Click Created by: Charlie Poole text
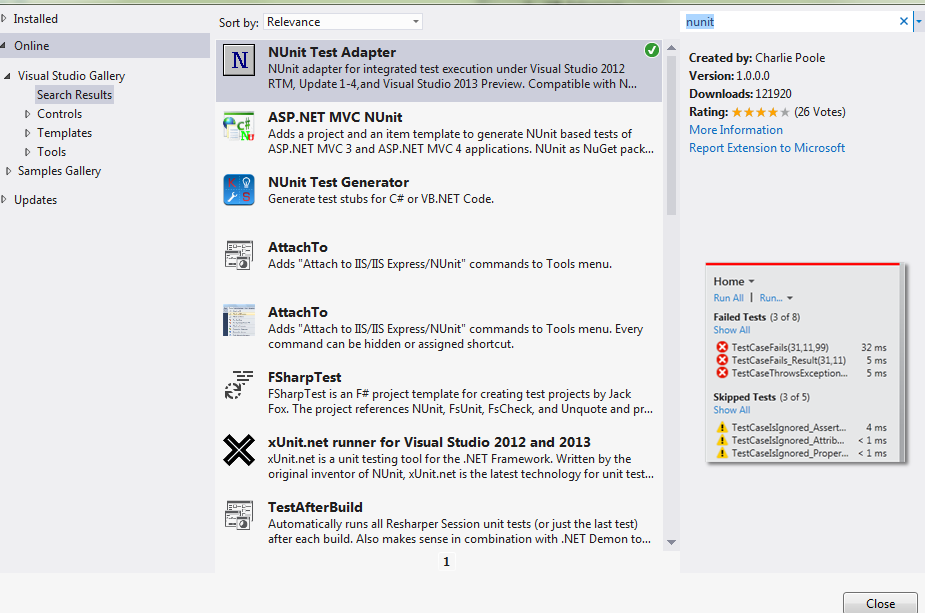Viewport: 925px width, 613px height. [x=757, y=58]
